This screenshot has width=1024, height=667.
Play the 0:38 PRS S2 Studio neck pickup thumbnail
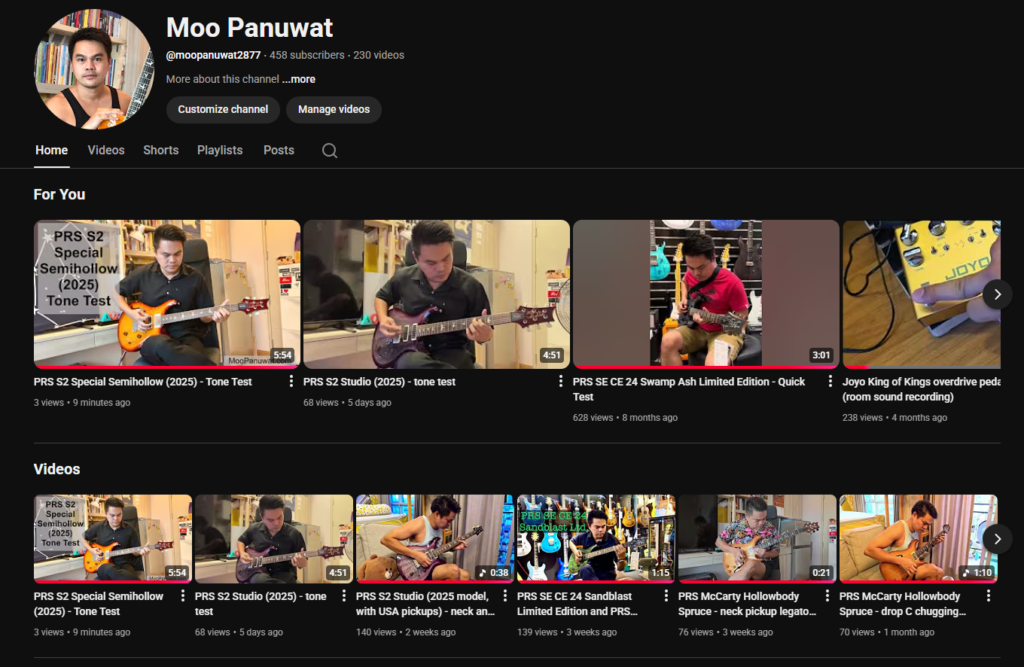tap(435, 538)
